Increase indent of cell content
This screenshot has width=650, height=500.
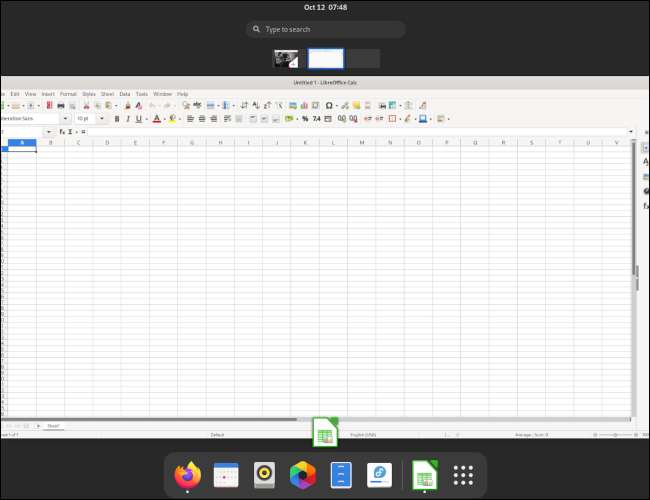pyautogui.click(x=368, y=119)
